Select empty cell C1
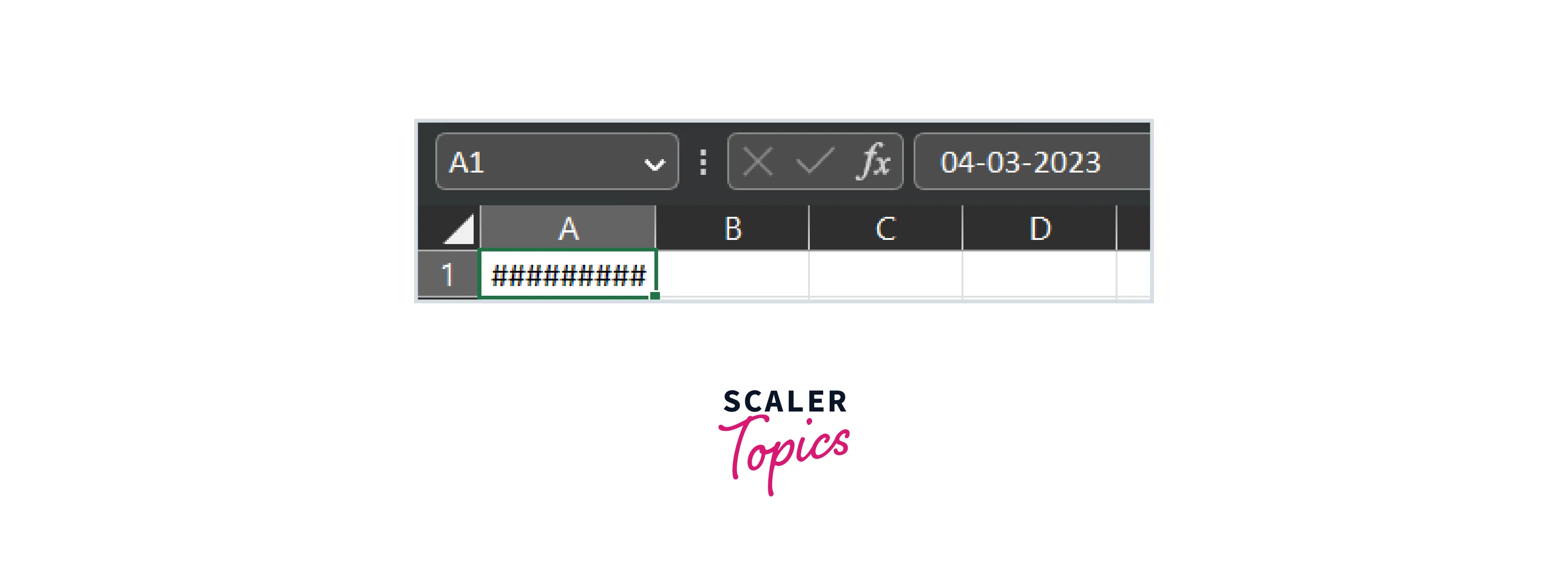 pyautogui.click(x=885, y=275)
